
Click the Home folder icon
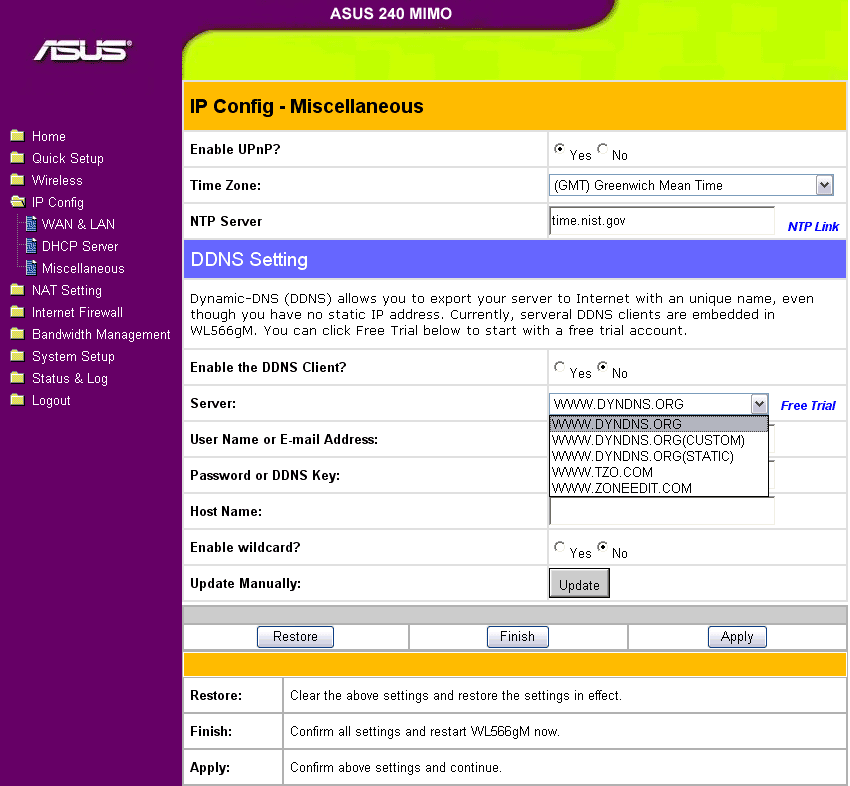click(x=17, y=136)
